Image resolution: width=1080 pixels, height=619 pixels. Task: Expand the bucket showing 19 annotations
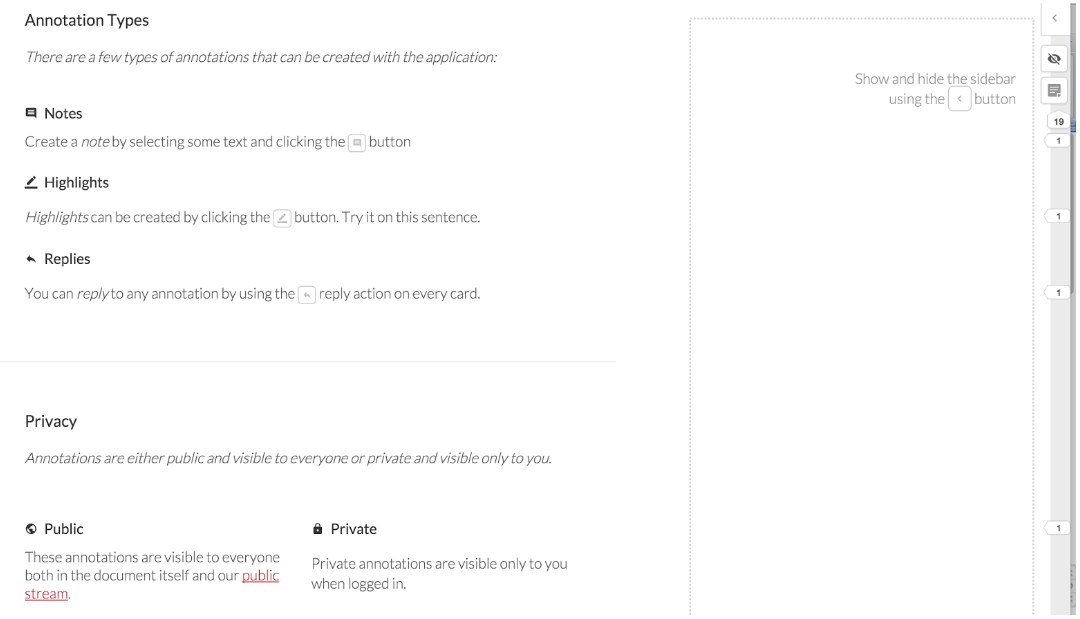pyautogui.click(x=1057, y=120)
